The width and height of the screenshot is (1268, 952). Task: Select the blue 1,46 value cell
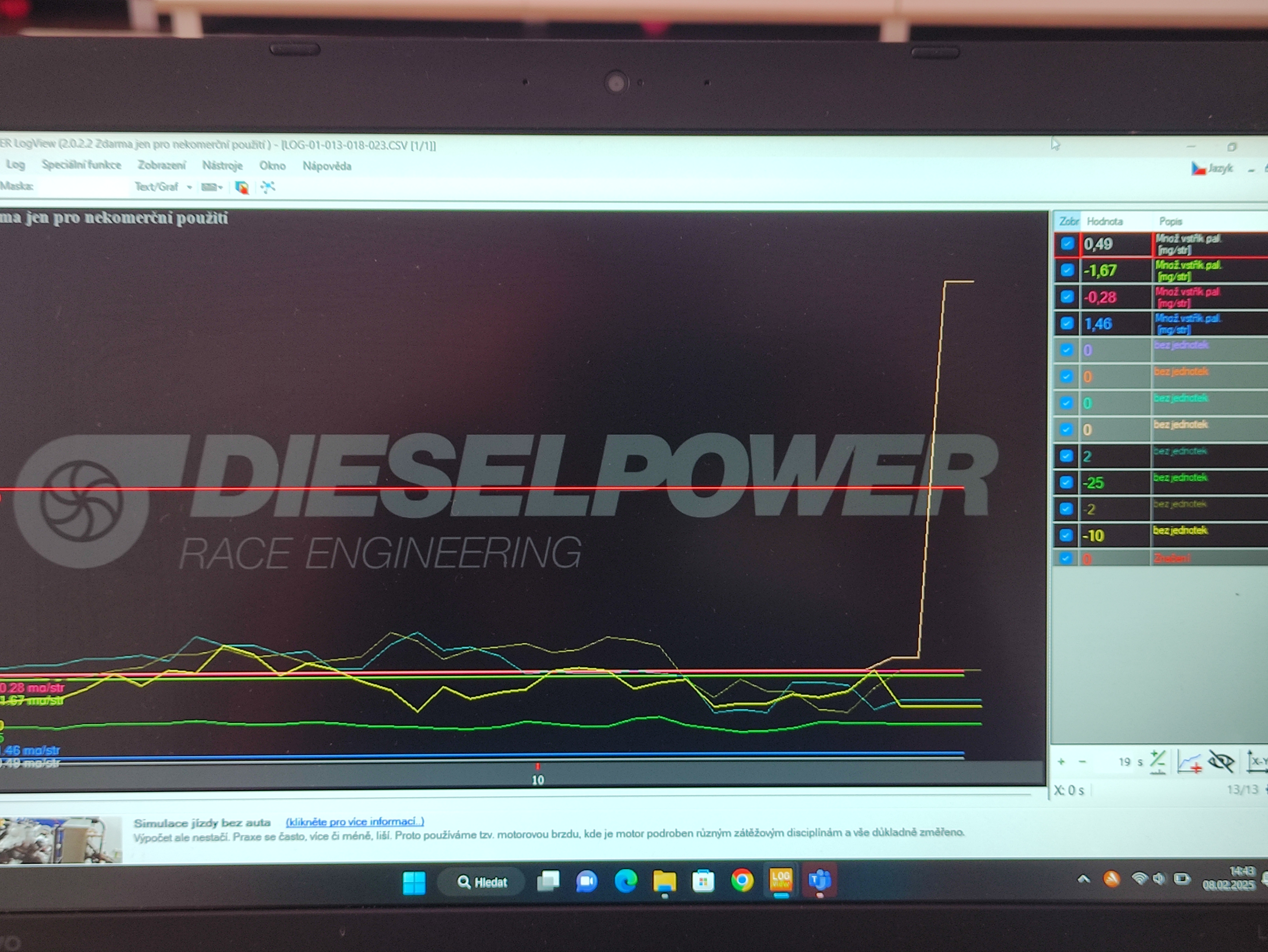click(1116, 324)
